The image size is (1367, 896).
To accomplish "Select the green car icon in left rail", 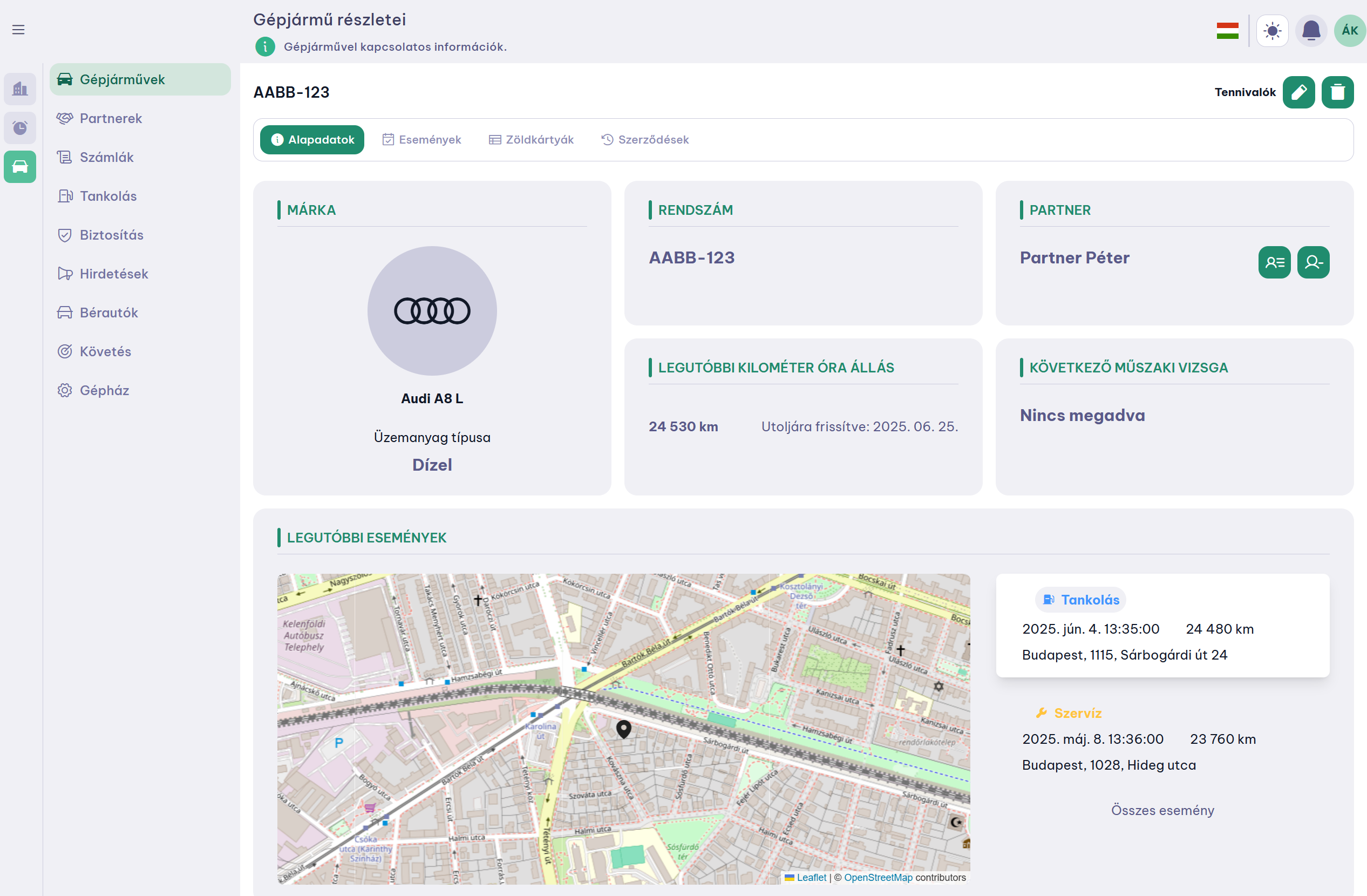I will pyautogui.click(x=20, y=167).
